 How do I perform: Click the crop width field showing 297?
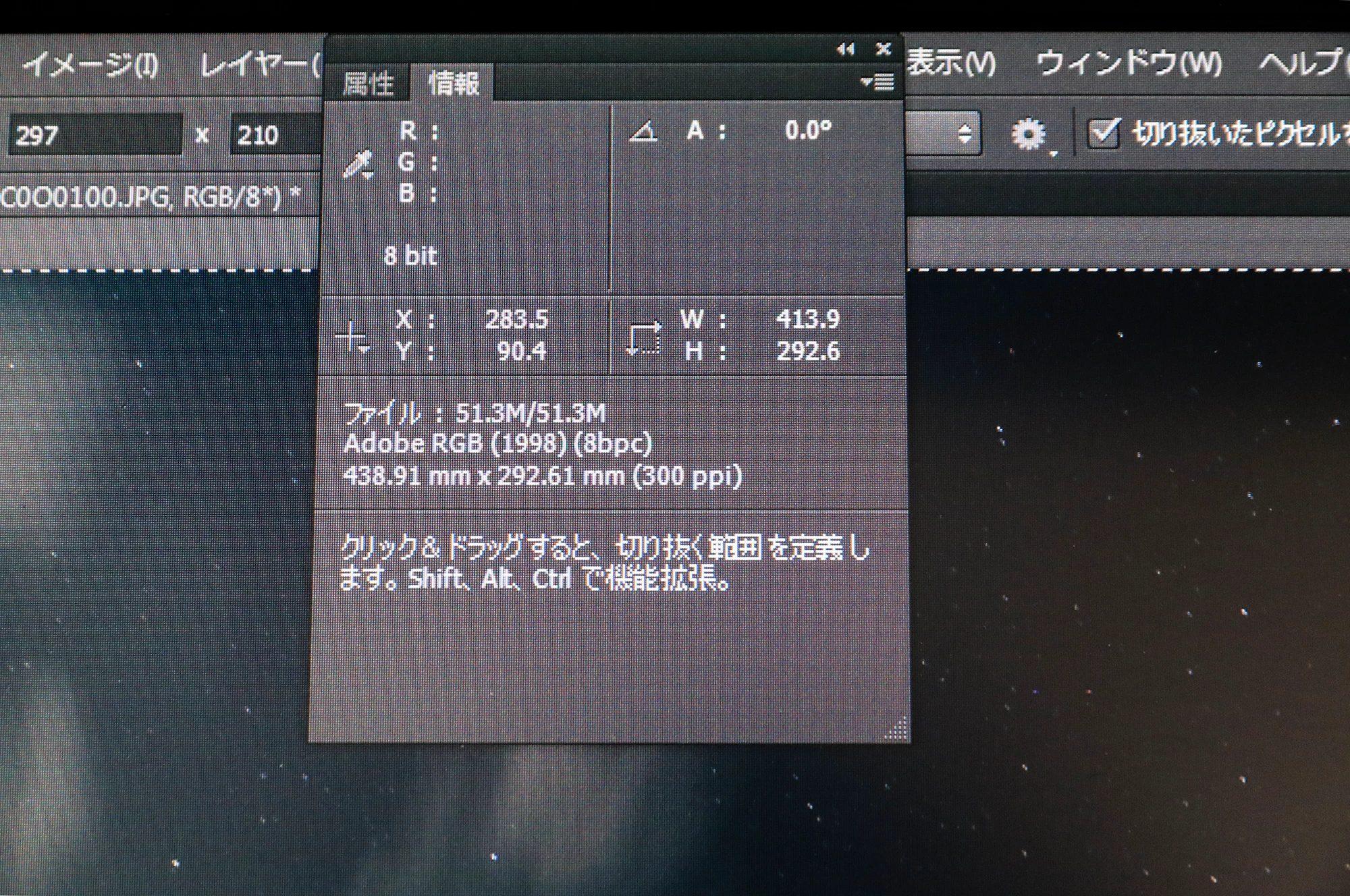tap(94, 135)
